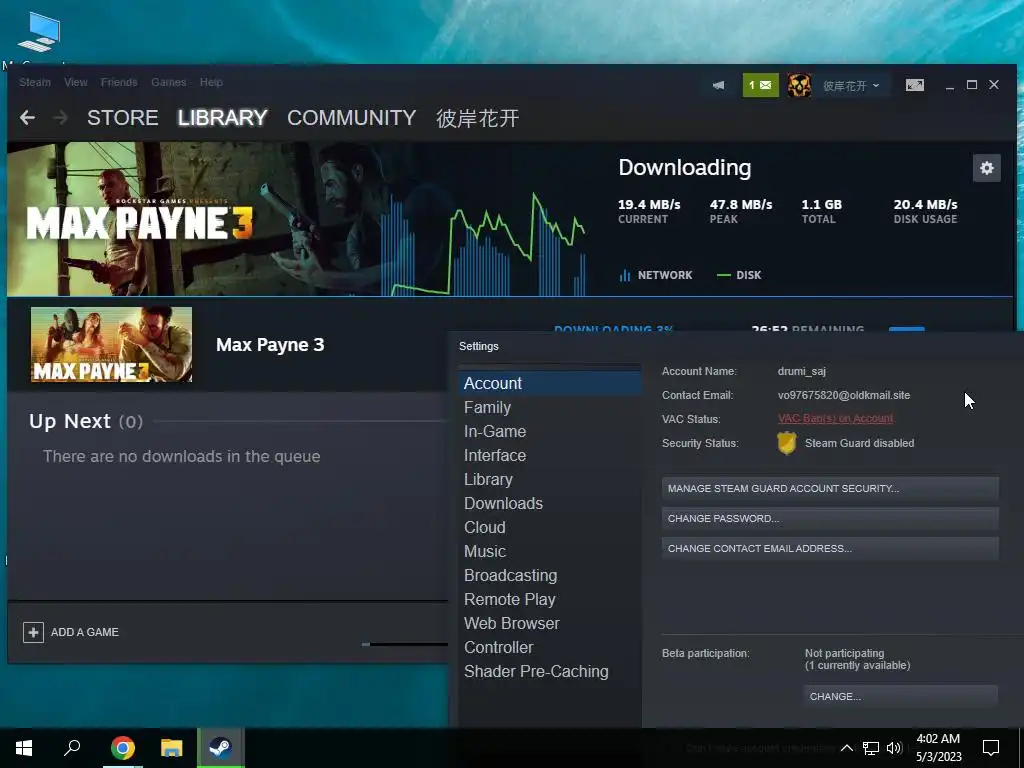
Task: Click the forward navigation arrow
Action: 60,118
